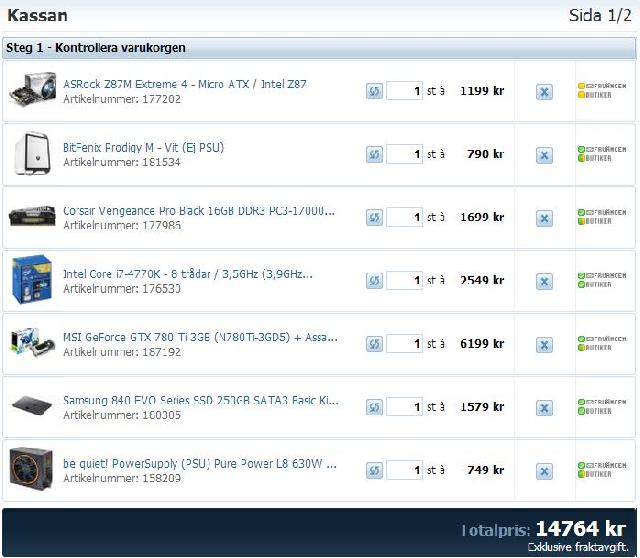Update quantity of Corsair Vengeance Pro memory
The image size is (640, 558).
[374, 217]
